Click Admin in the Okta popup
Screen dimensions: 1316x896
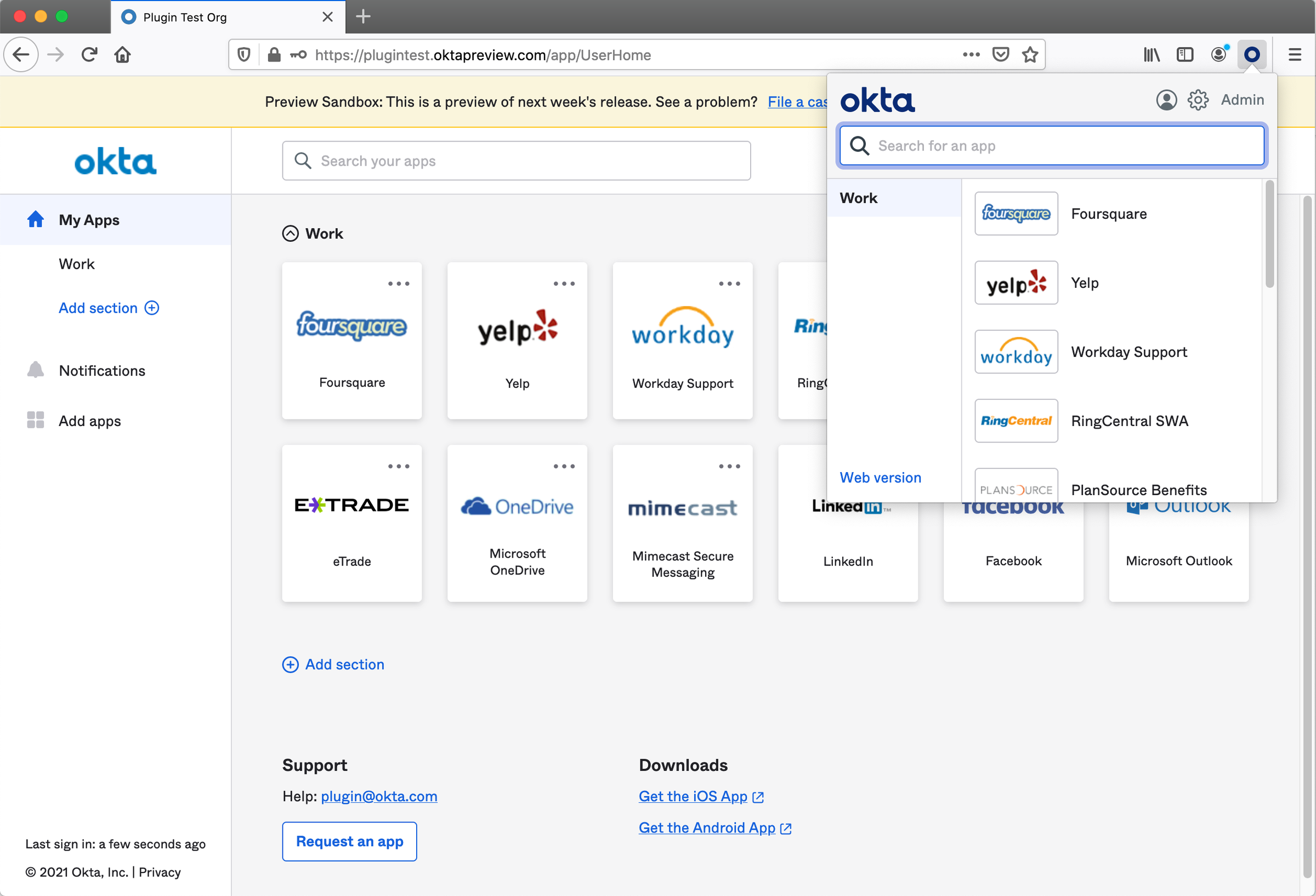click(x=1242, y=100)
